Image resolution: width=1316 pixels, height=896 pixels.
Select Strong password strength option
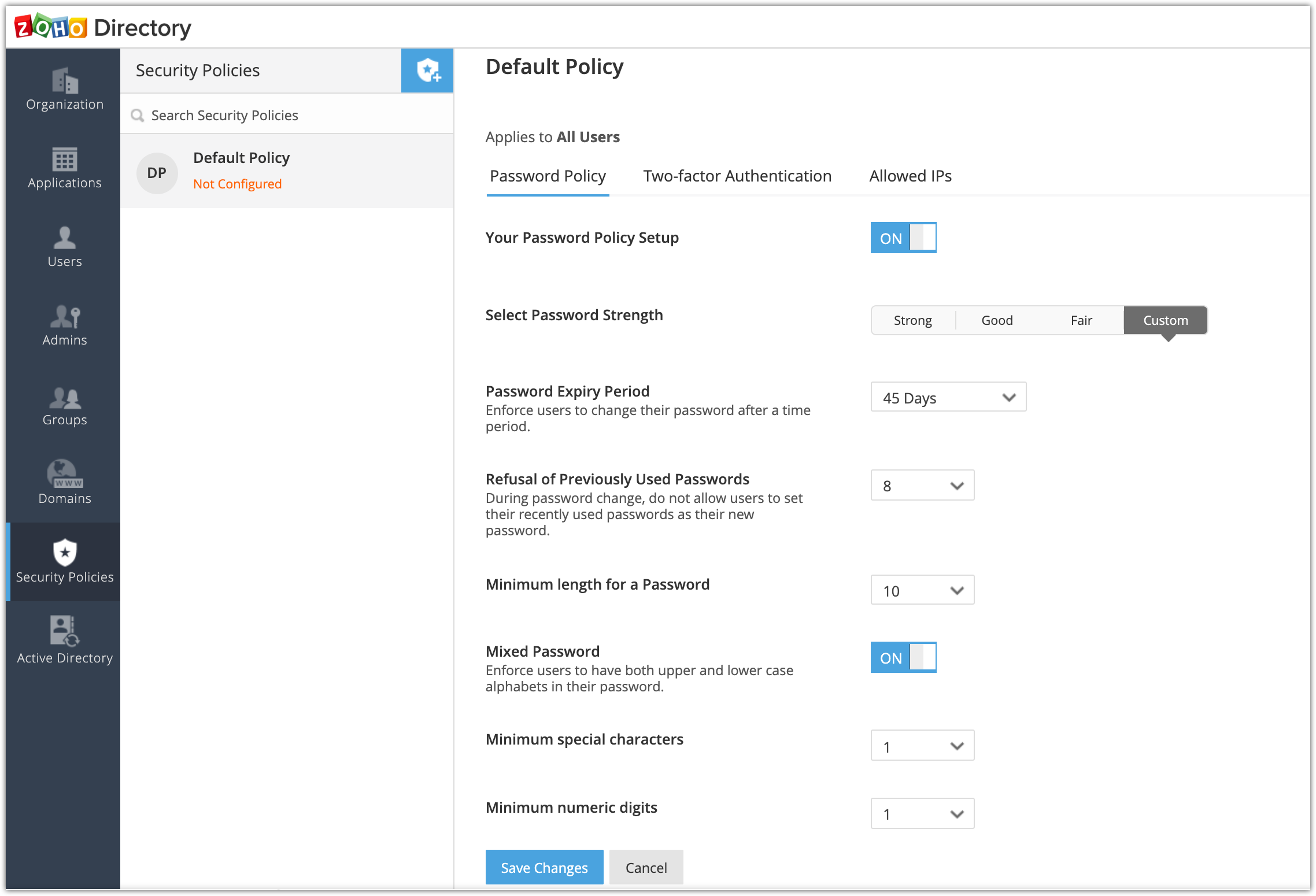[x=912, y=320]
